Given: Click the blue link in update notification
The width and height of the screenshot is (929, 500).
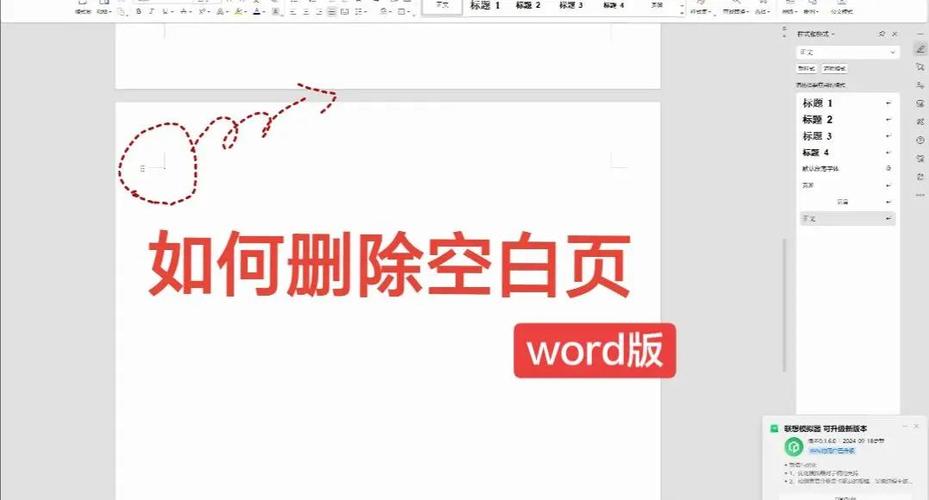Looking at the screenshot, I should (x=832, y=451).
